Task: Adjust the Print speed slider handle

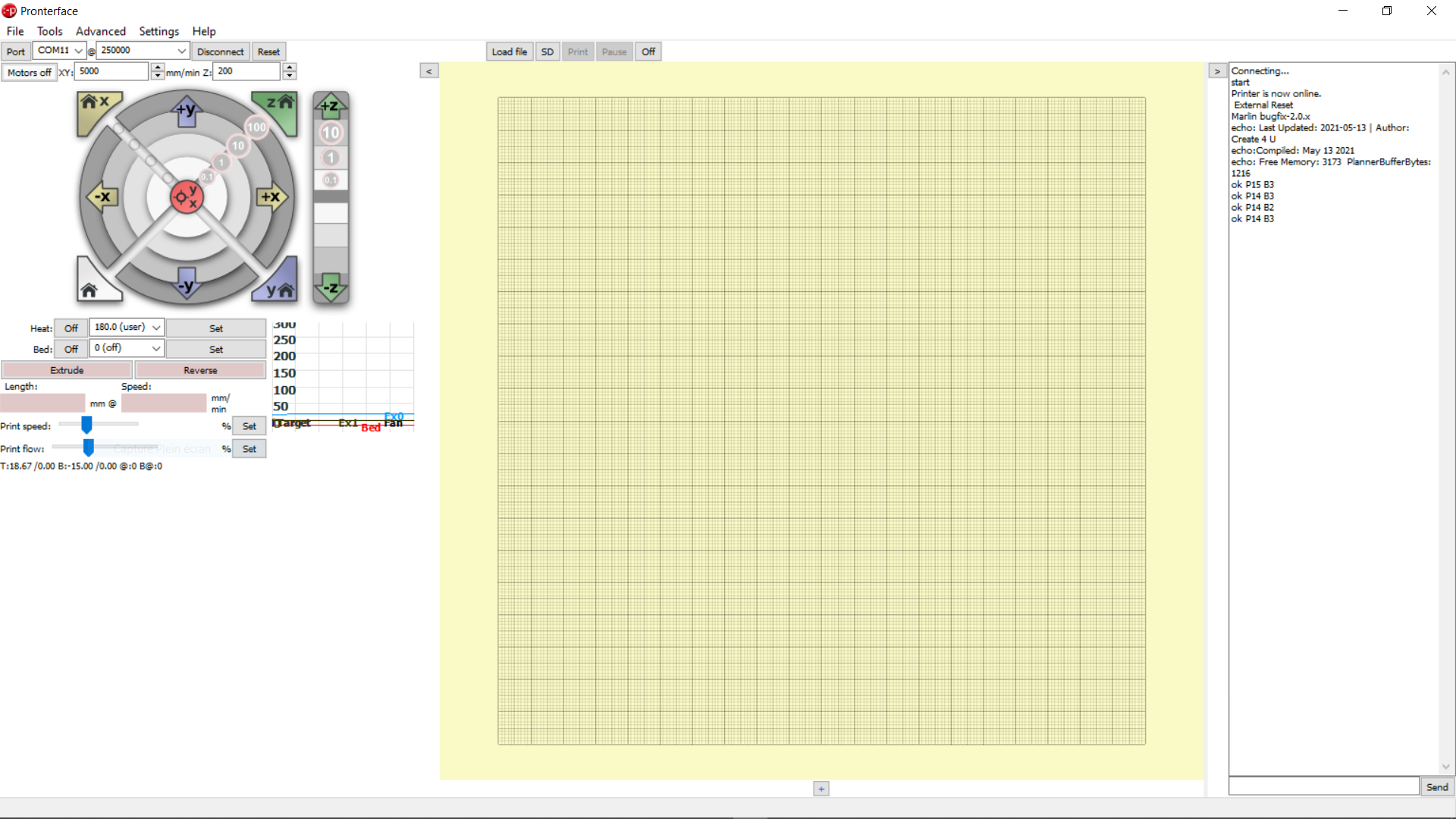Action: tap(86, 425)
